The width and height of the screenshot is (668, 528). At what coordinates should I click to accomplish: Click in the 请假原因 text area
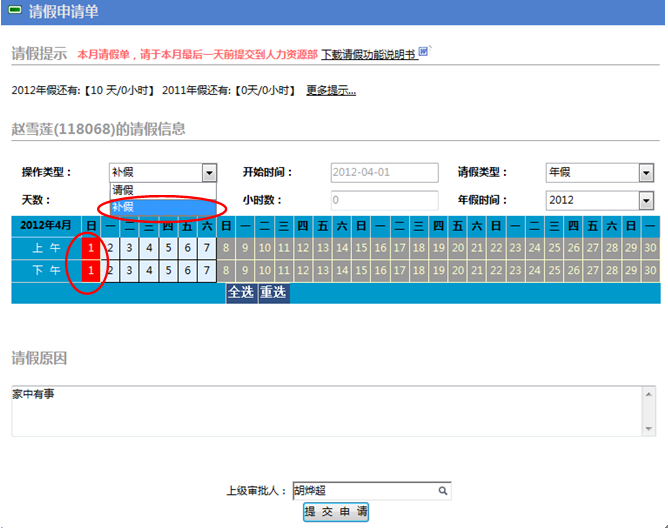tap(327, 411)
